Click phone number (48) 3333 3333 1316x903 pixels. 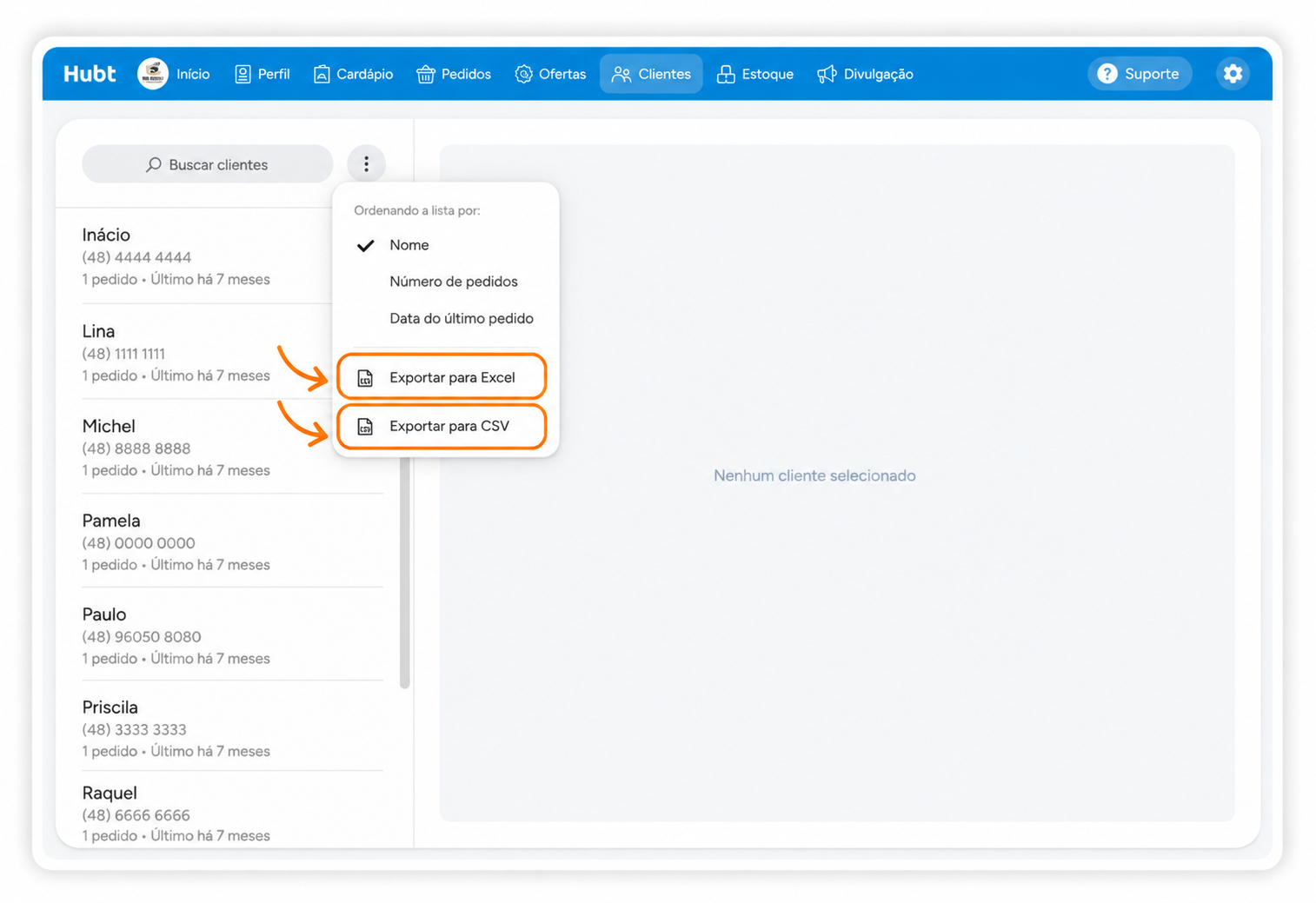[134, 730]
